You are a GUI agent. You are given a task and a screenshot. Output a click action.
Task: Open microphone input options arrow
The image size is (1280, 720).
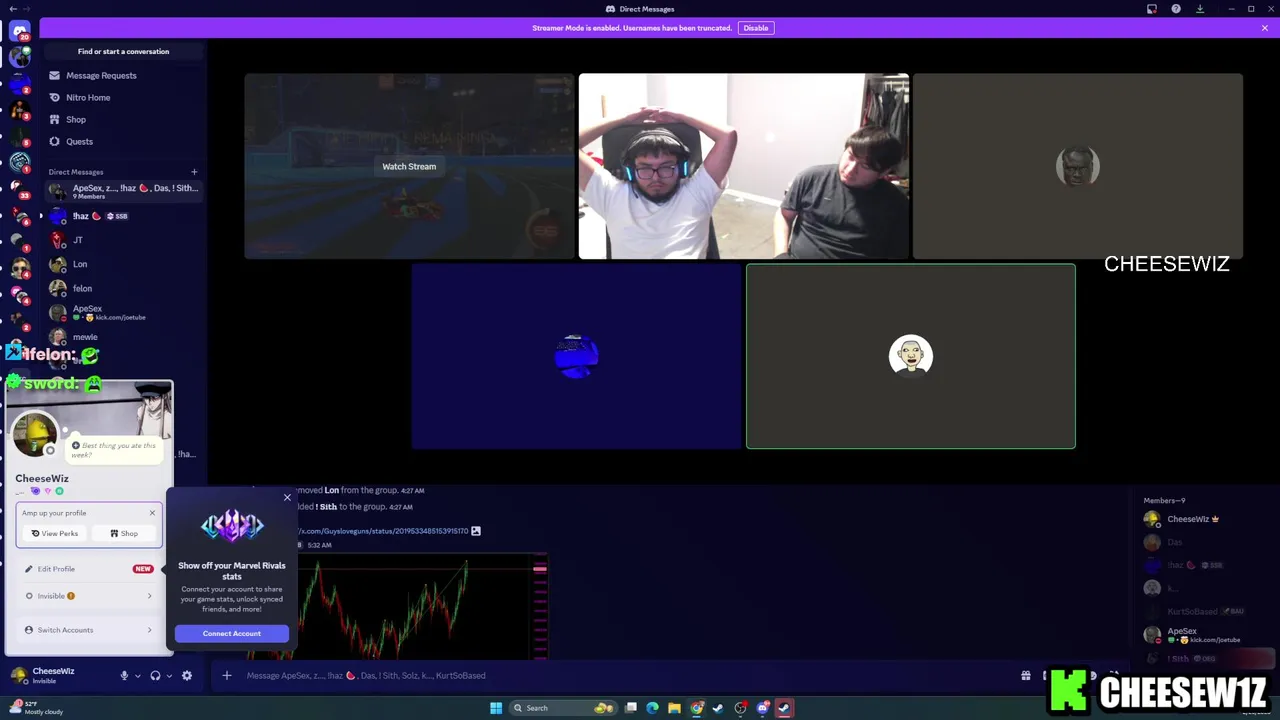(138, 676)
